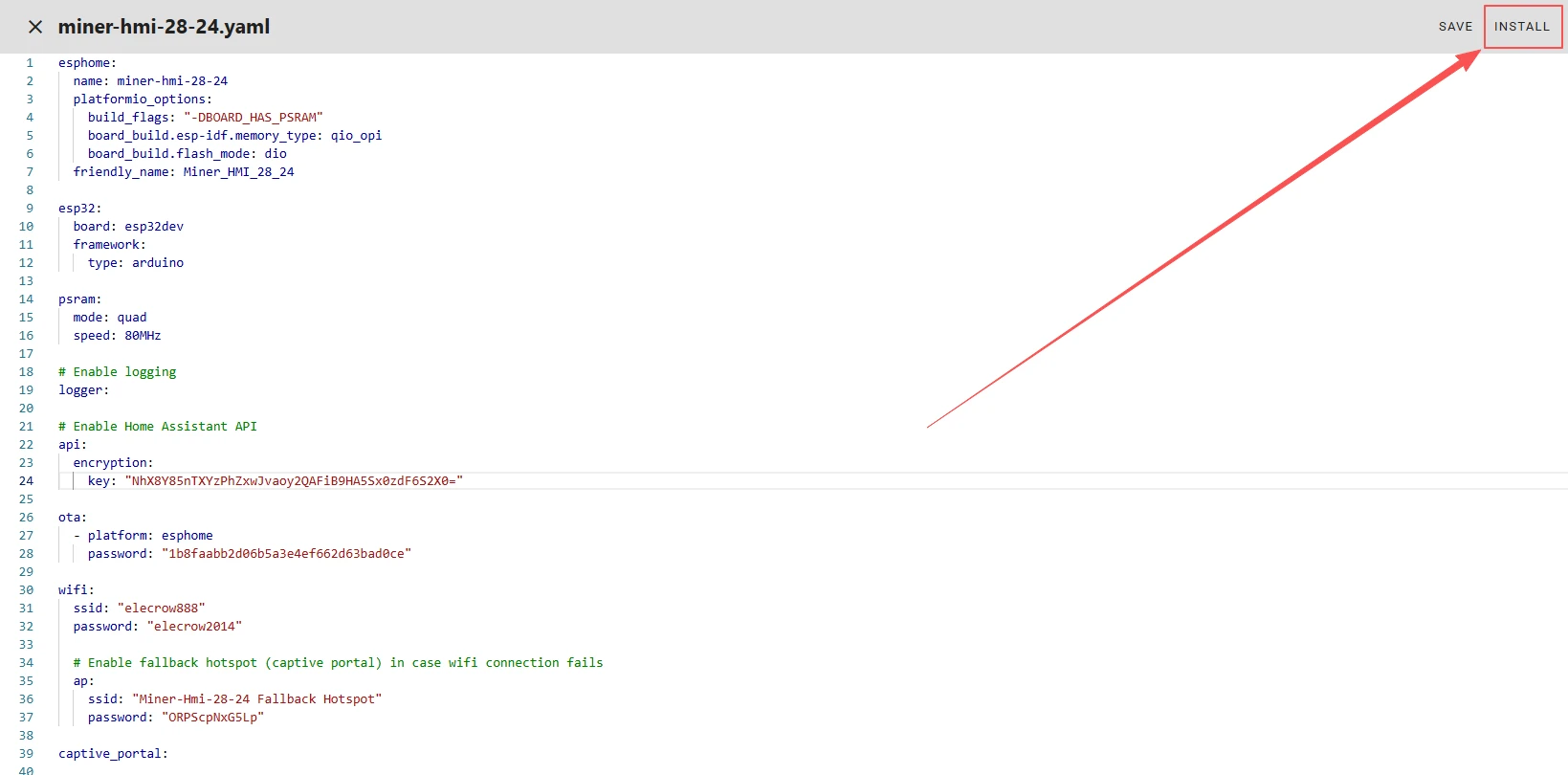Image resolution: width=1568 pixels, height=775 pixels.
Task: Click the fallback hotspot ssid string
Action: click(256, 699)
